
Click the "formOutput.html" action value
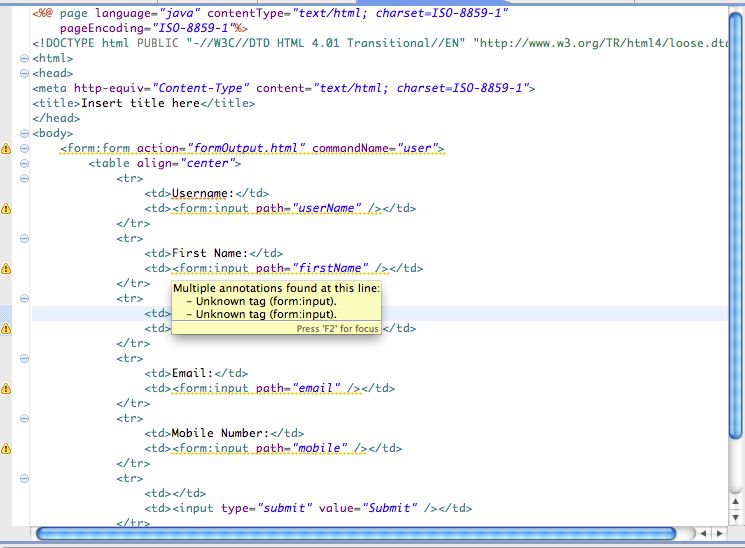click(246, 148)
